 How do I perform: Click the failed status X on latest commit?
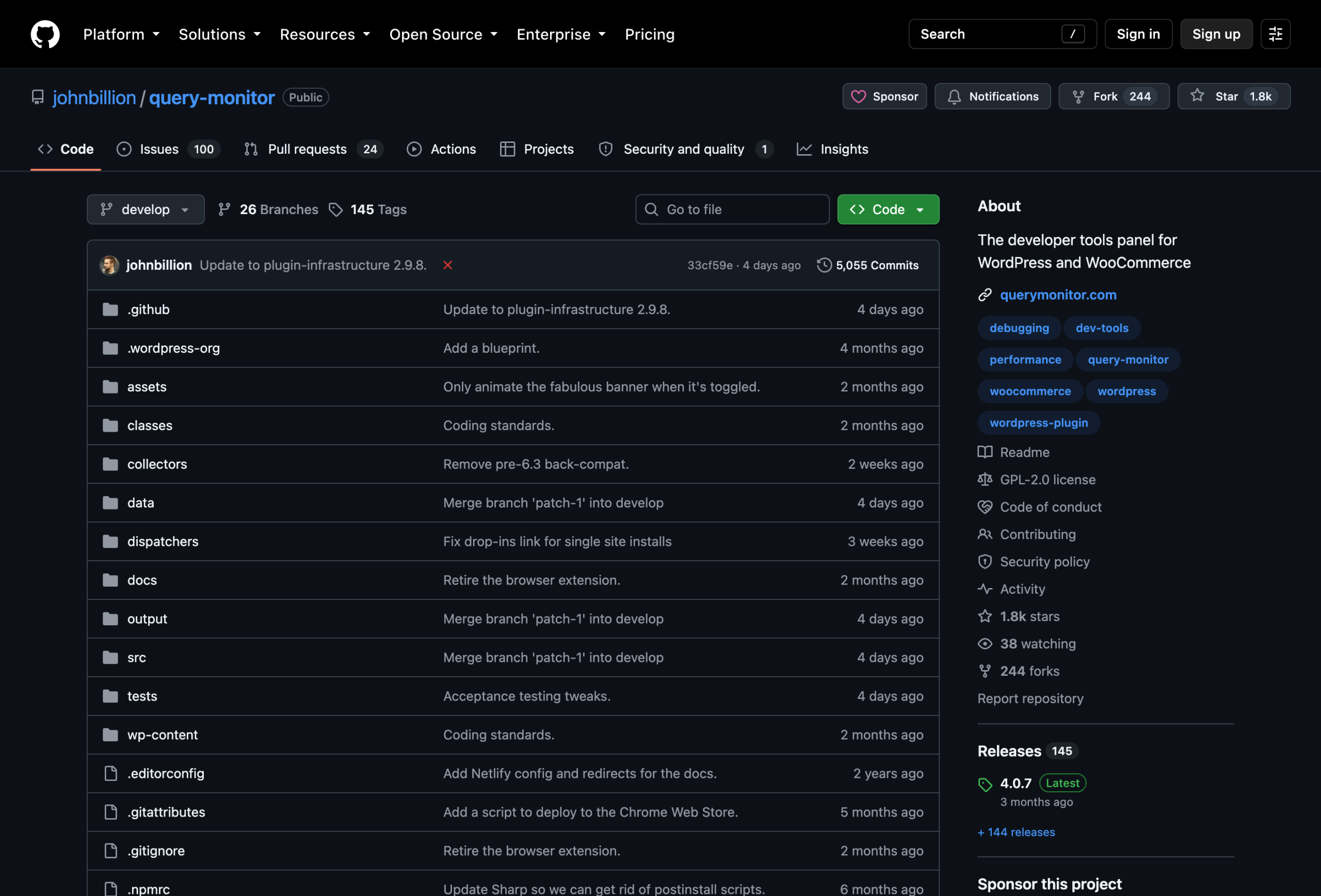[448, 265]
